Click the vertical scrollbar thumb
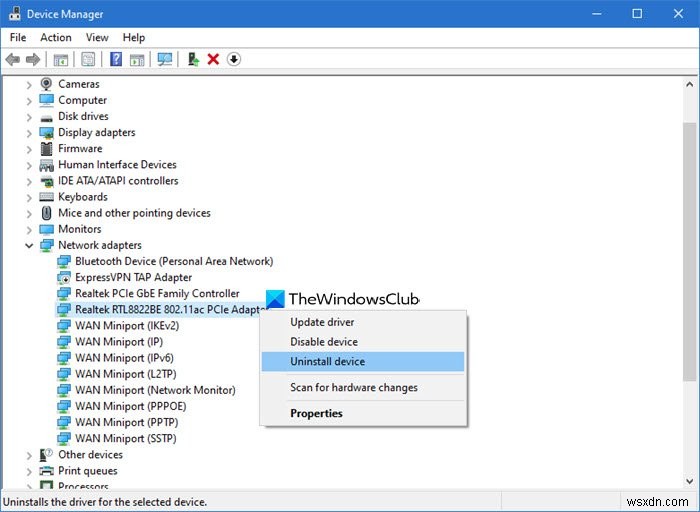This screenshot has width=700, height=512. click(690, 252)
